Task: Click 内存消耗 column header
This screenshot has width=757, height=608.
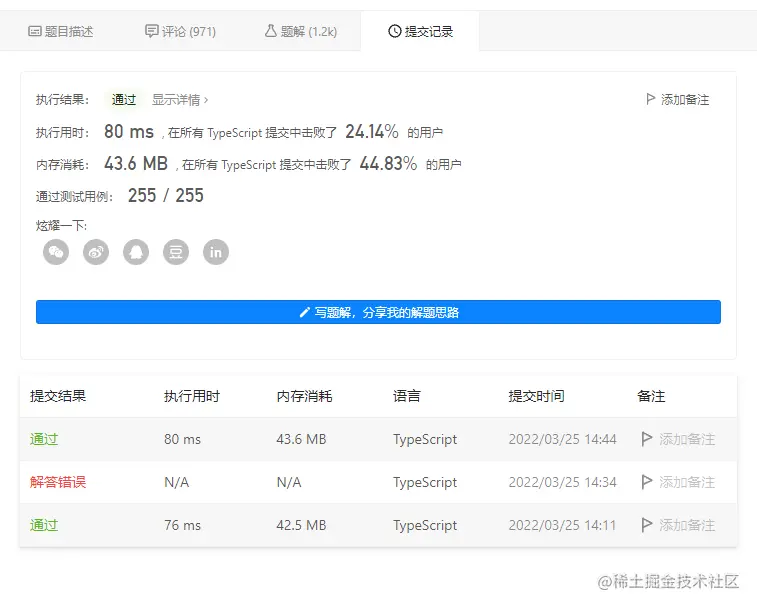Action: click(304, 396)
